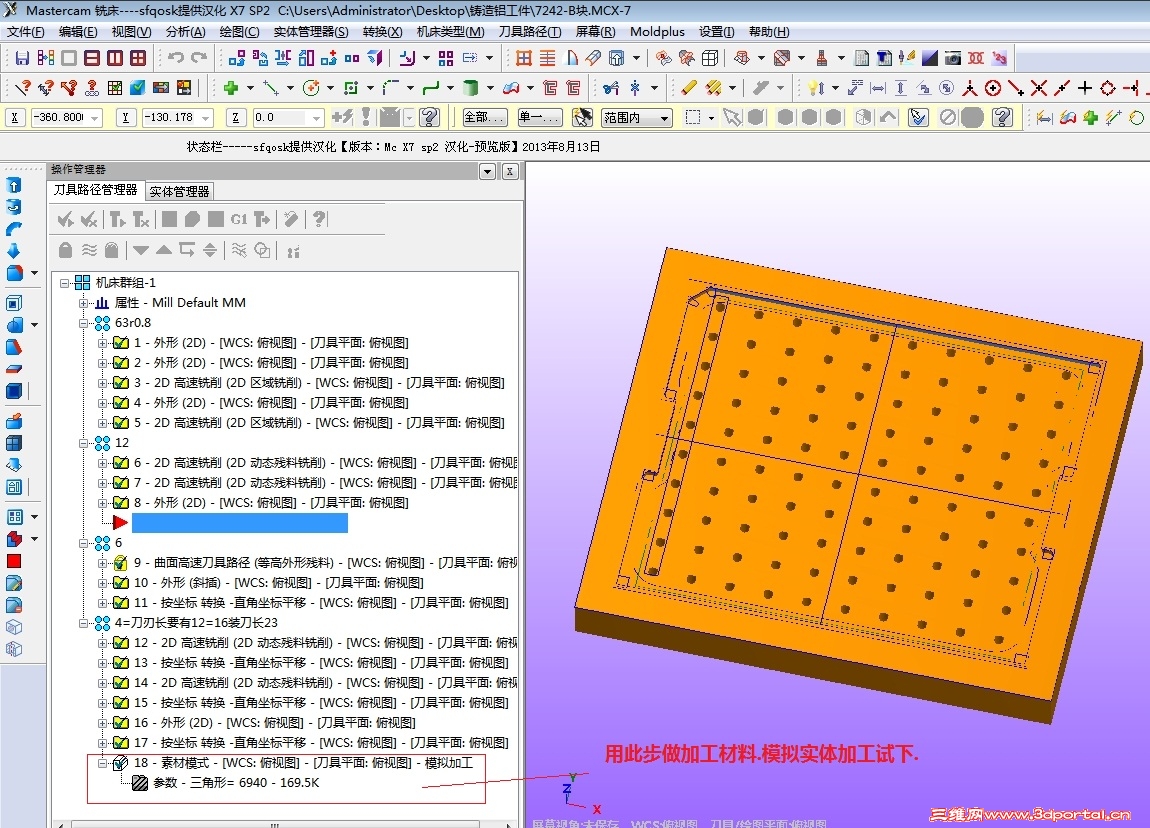Collapse the toolpath group named 12
The height and width of the screenshot is (828, 1150).
[x=84, y=443]
